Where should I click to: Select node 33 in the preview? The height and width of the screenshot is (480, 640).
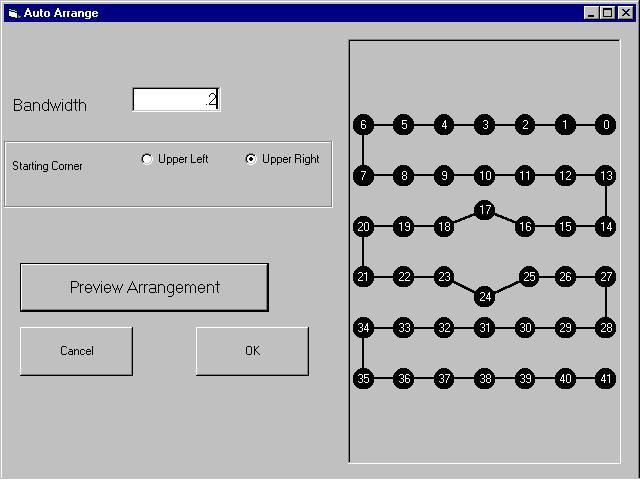pos(404,327)
